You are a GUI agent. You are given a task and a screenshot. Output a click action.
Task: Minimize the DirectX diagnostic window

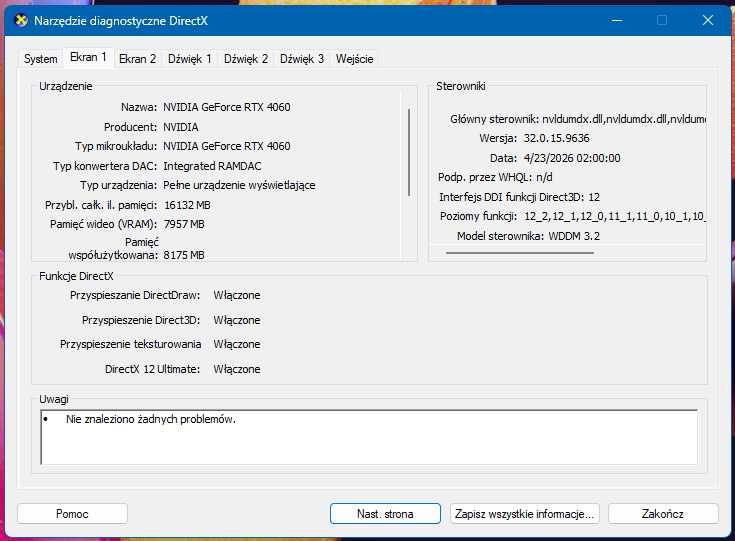(617, 21)
